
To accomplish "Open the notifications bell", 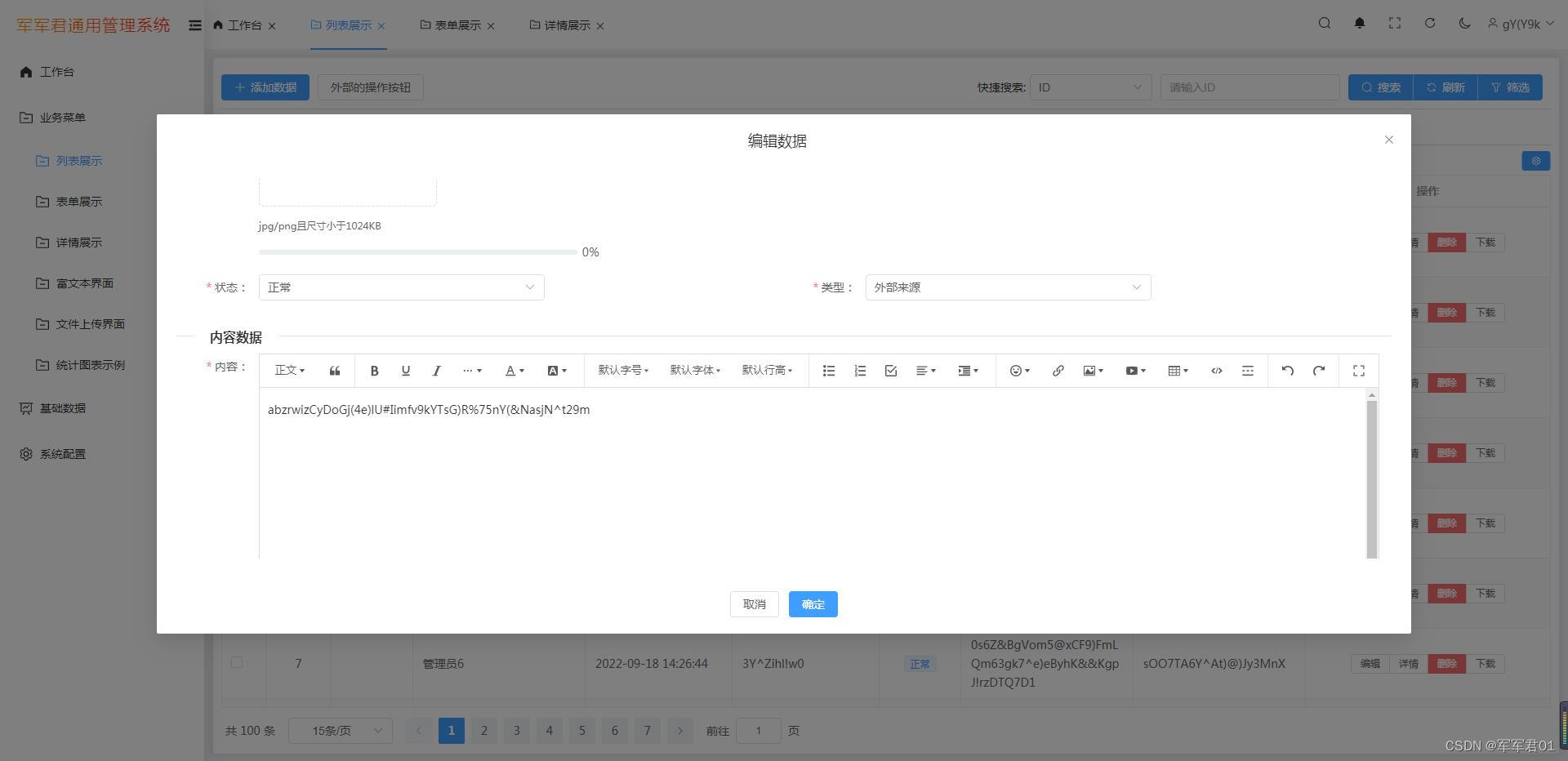I will (x=1360, y=24).
